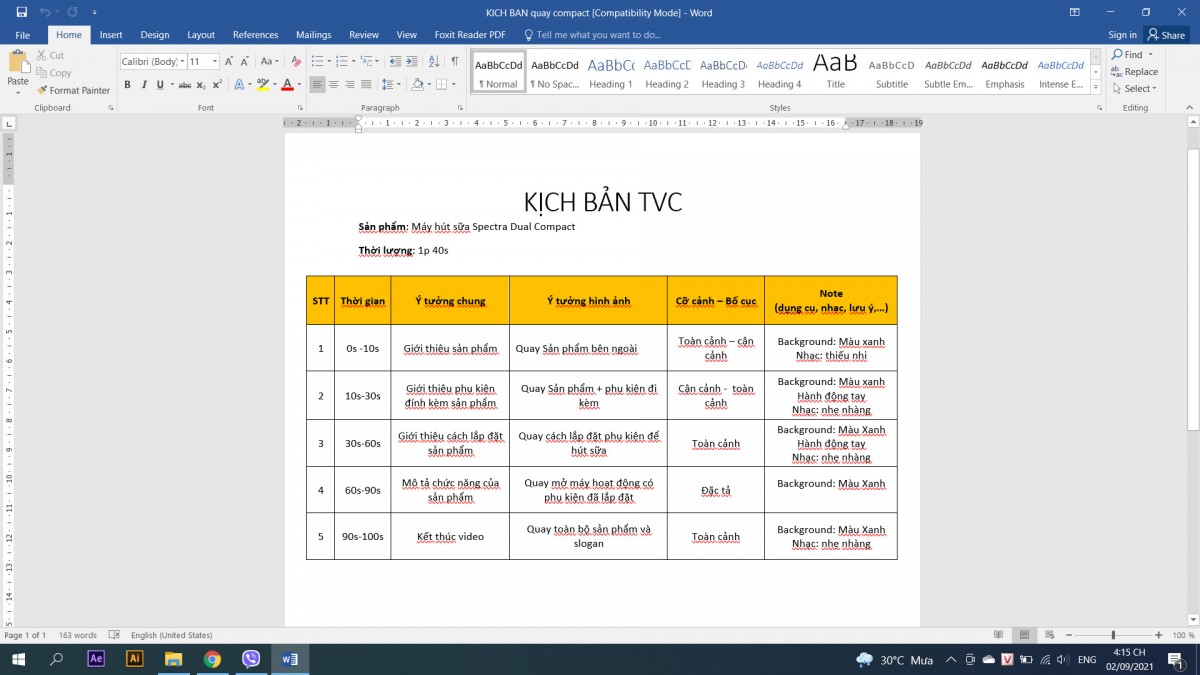Switch to the References tab
The height and width of the screenshot is (675, 1200).
point(256,35)
